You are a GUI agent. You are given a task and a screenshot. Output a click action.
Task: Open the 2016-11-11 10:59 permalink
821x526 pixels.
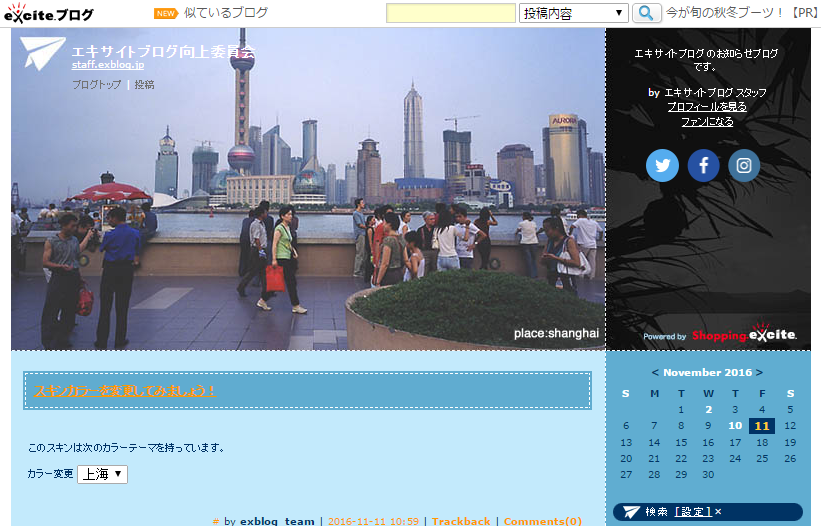point(373,521)
